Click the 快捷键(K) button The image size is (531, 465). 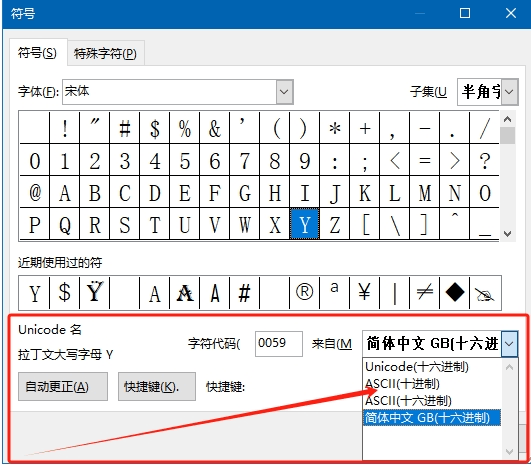[157, 387]
